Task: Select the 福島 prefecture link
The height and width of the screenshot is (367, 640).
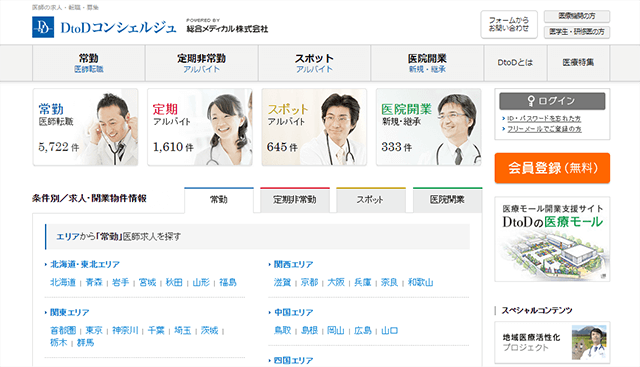Action: coord(228,282)
